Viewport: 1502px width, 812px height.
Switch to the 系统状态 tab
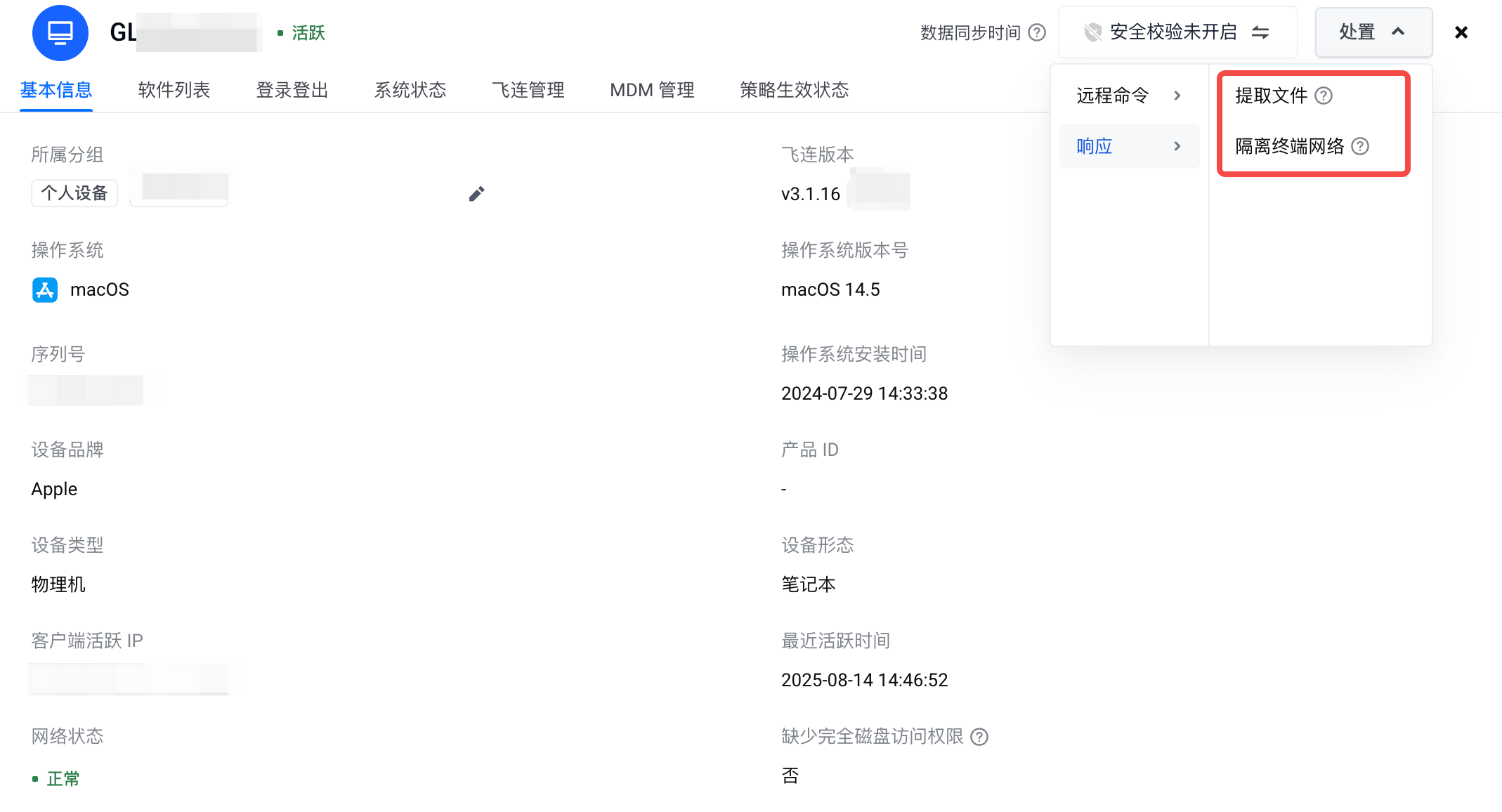[x=410, y=90]
